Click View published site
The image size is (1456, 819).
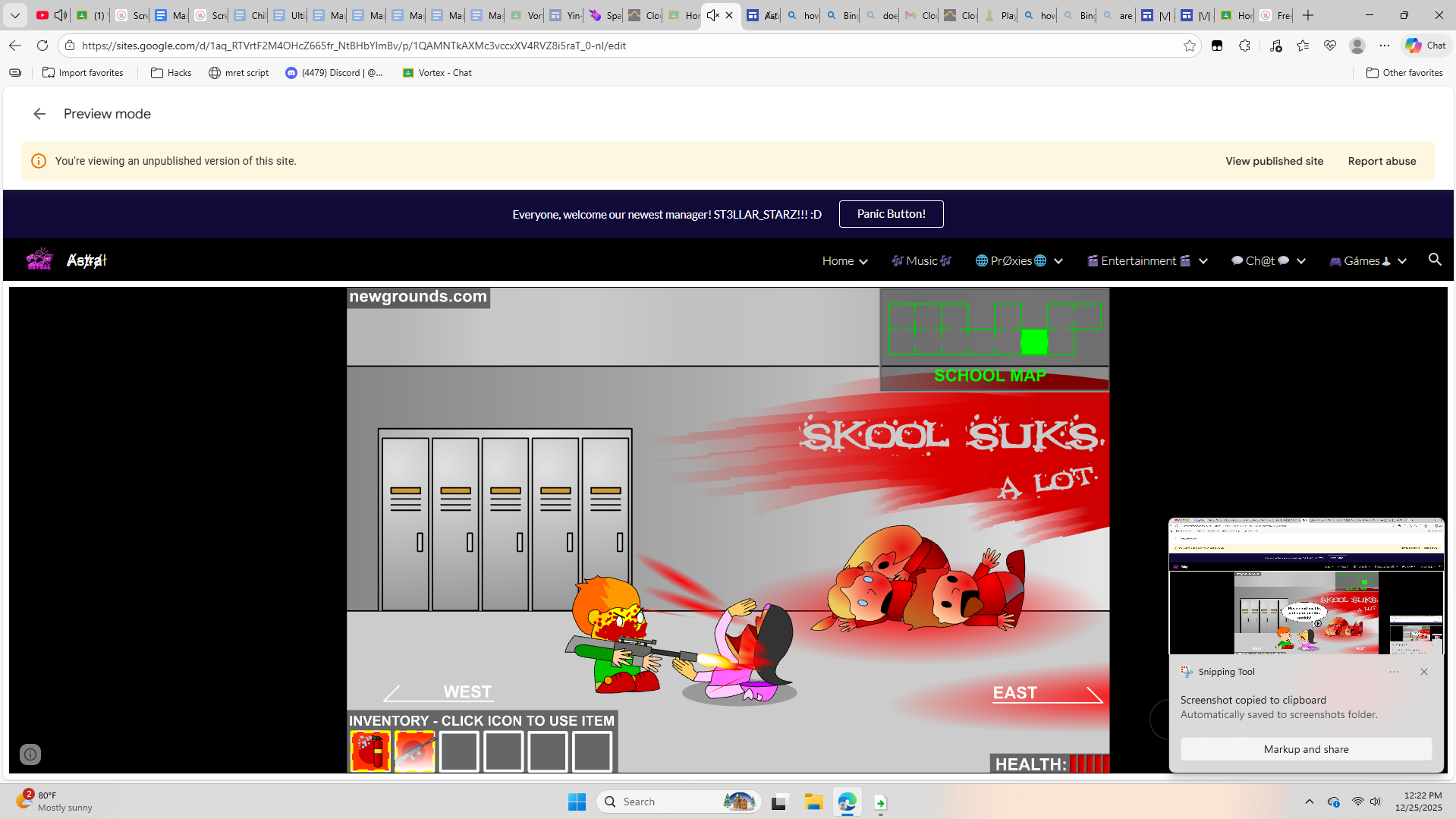pyautogui.click(x=1274, y=161)
